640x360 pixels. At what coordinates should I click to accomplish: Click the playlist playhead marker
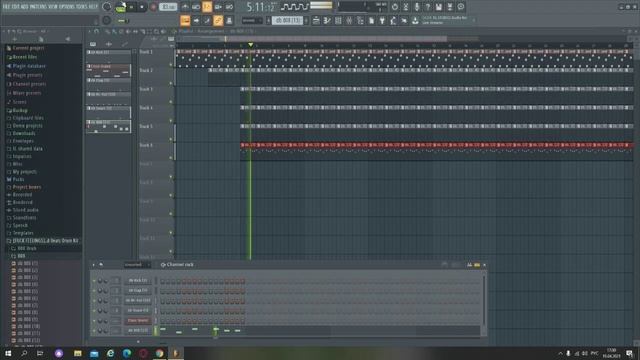pyautogui.click(x=251, y=44)
